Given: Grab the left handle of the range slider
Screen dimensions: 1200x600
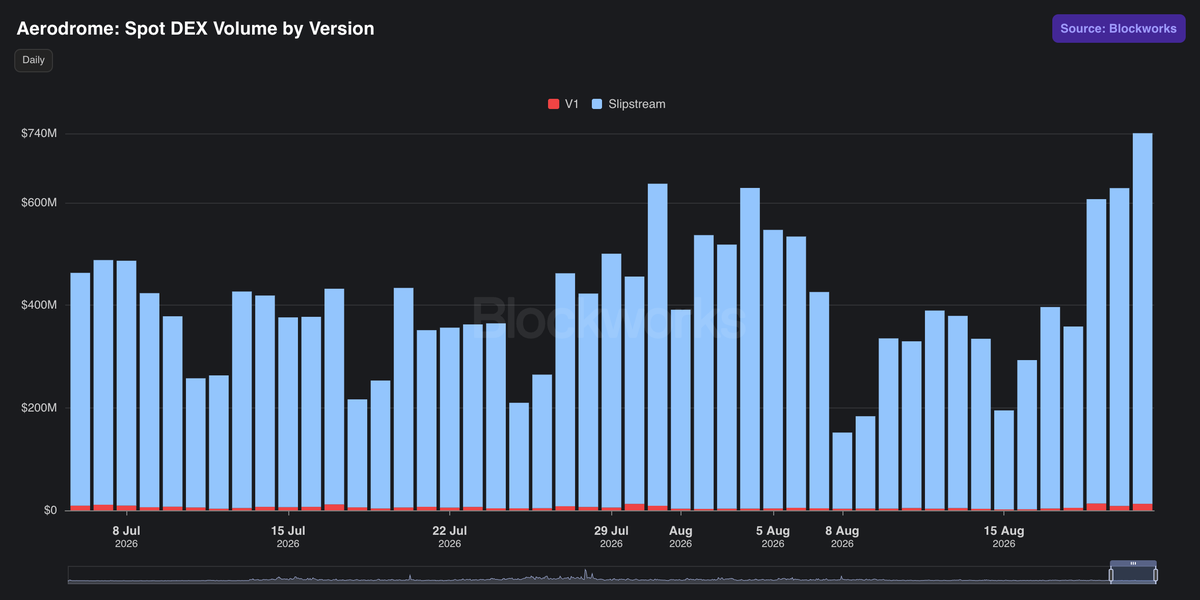Looking at the screenshot, I should coord(1111,575).
